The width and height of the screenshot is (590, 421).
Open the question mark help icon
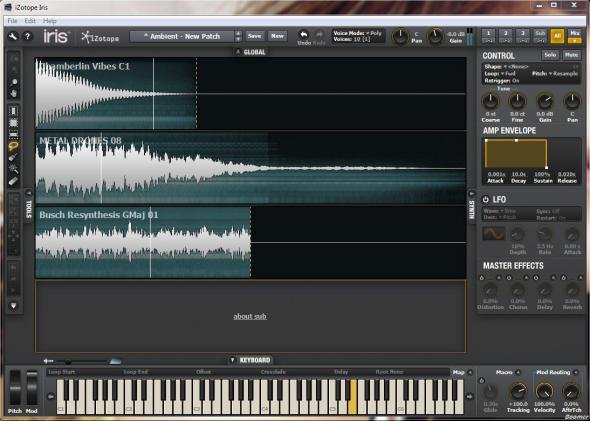tap(27, 36)
